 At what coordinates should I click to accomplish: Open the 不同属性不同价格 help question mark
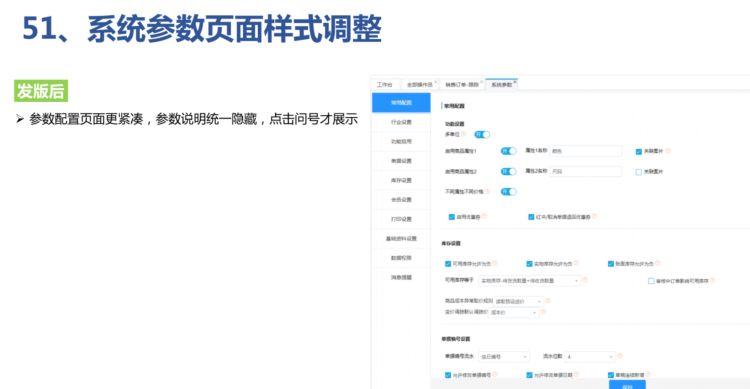click(487, 191)
